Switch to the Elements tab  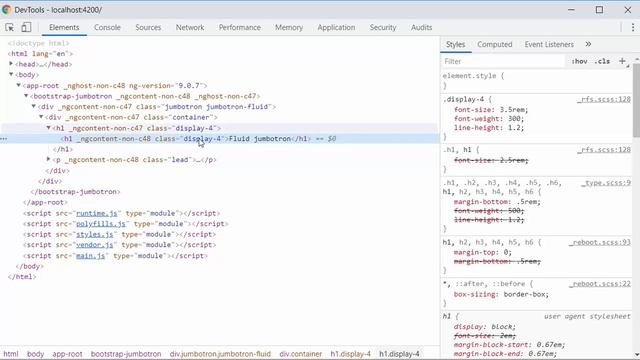pos(64,27)
